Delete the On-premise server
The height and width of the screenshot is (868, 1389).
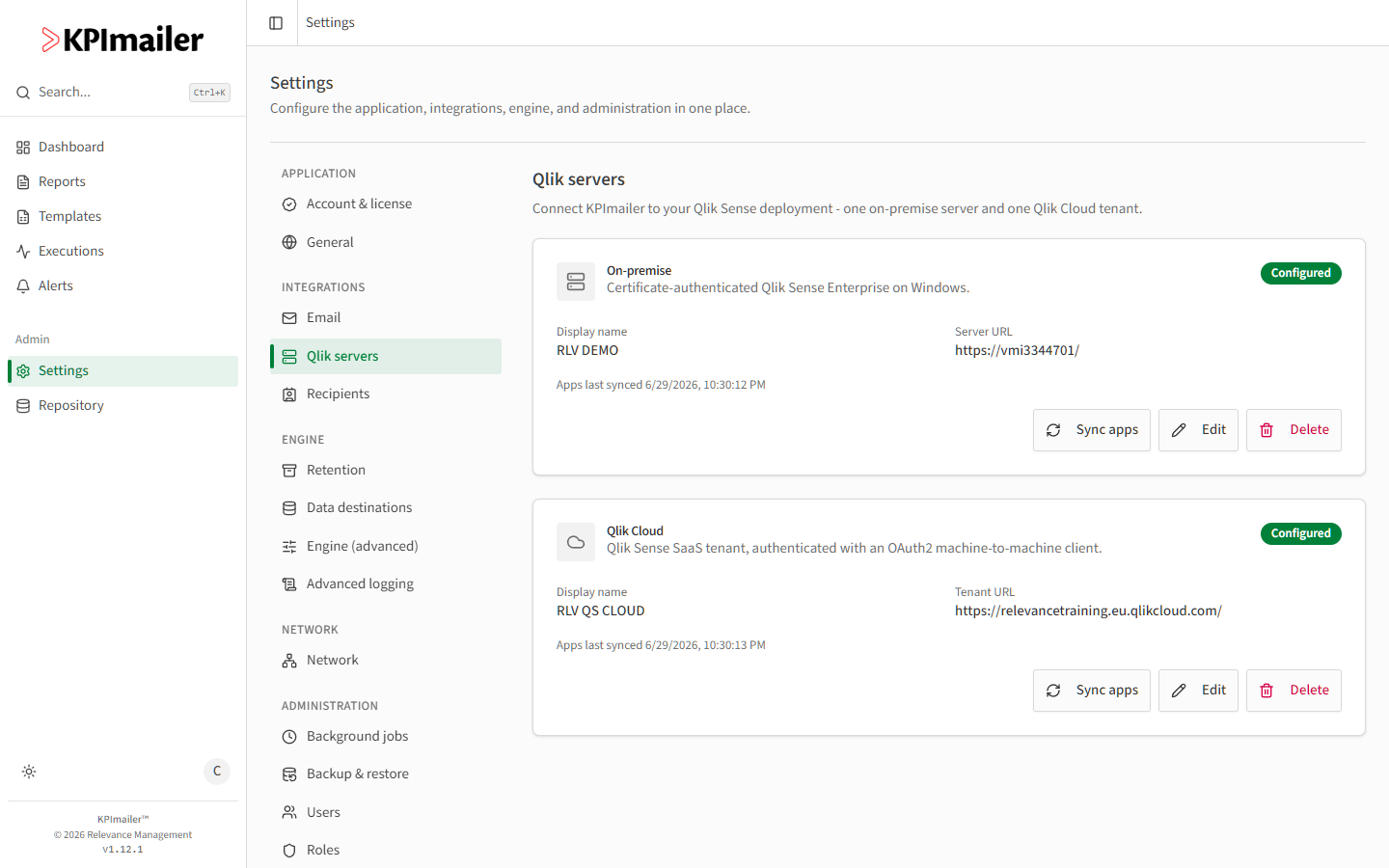tap(1294, 430)
